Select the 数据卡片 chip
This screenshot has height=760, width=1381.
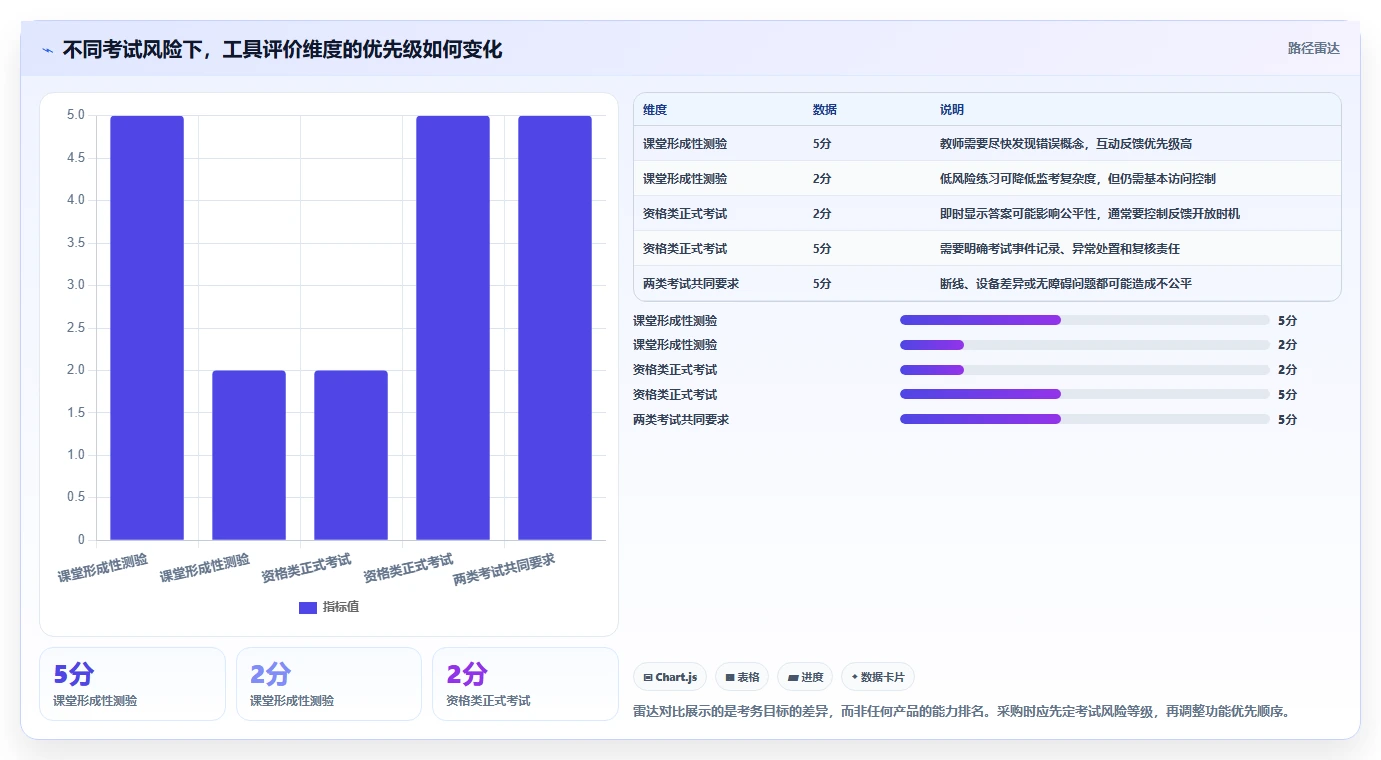pos(878,677)
